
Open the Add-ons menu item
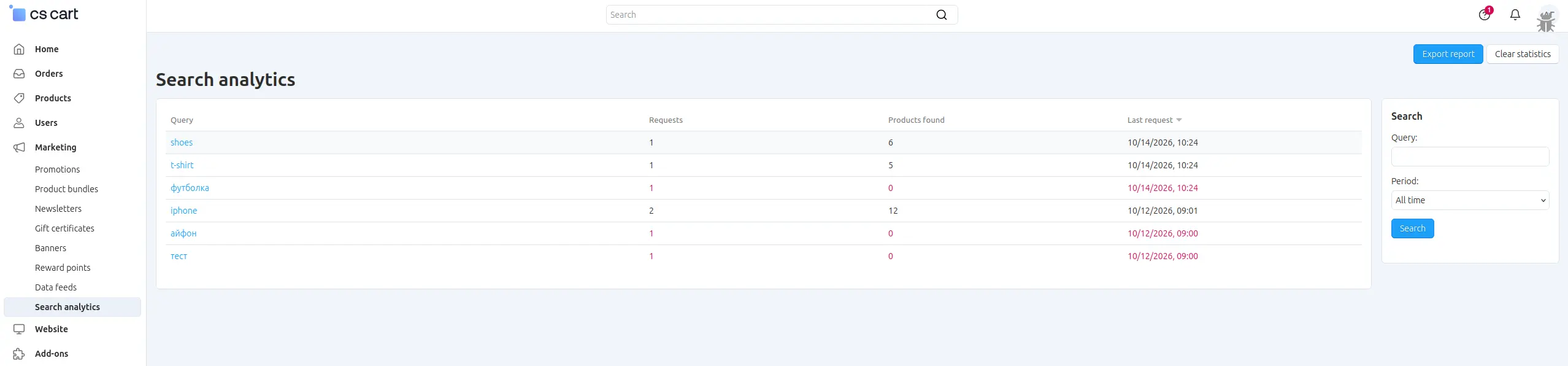pos(52,354)
